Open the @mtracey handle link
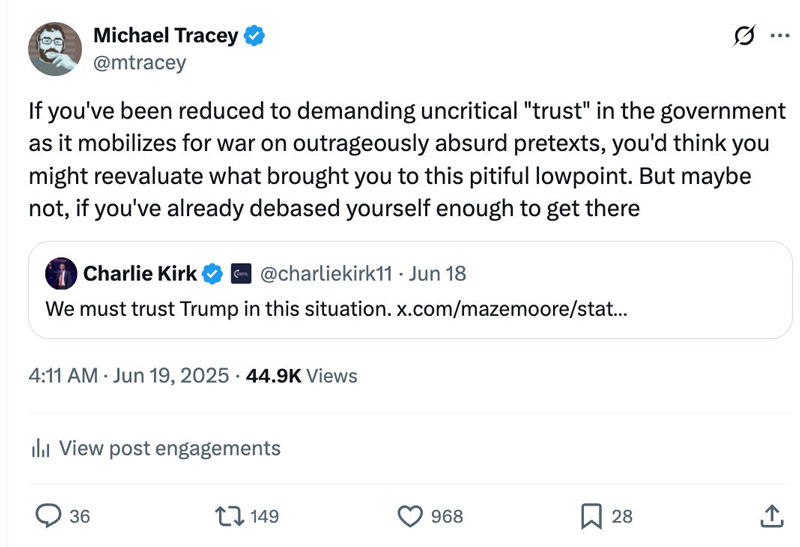Viewport: 800px width, 547px height. pyautogui.click(x=139, y=62)
